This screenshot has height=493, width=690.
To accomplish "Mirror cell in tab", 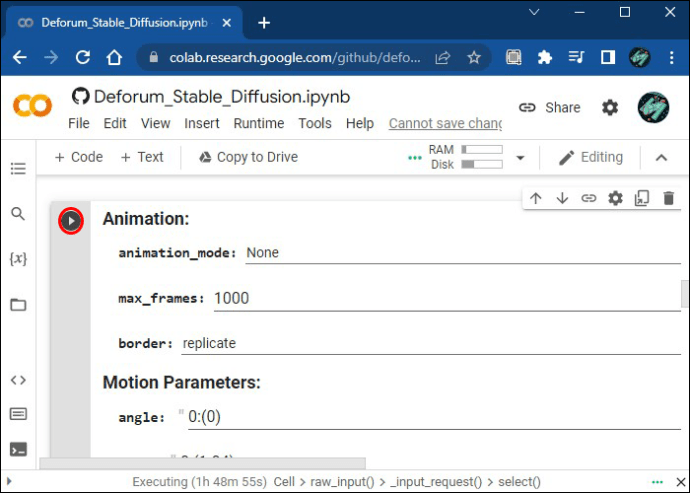I will tap(642, 198).
